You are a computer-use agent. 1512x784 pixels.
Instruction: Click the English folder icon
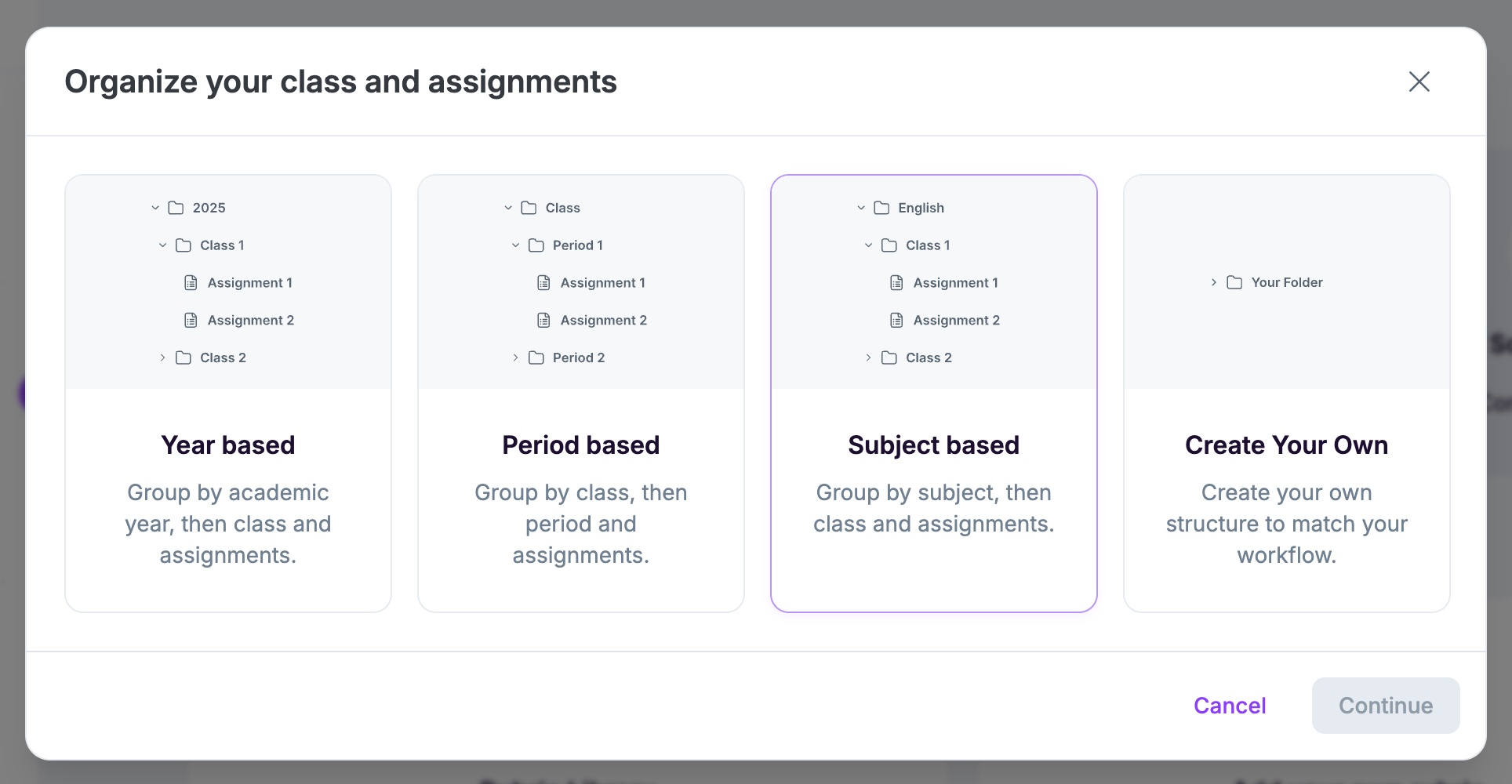[x=881, y=208]
